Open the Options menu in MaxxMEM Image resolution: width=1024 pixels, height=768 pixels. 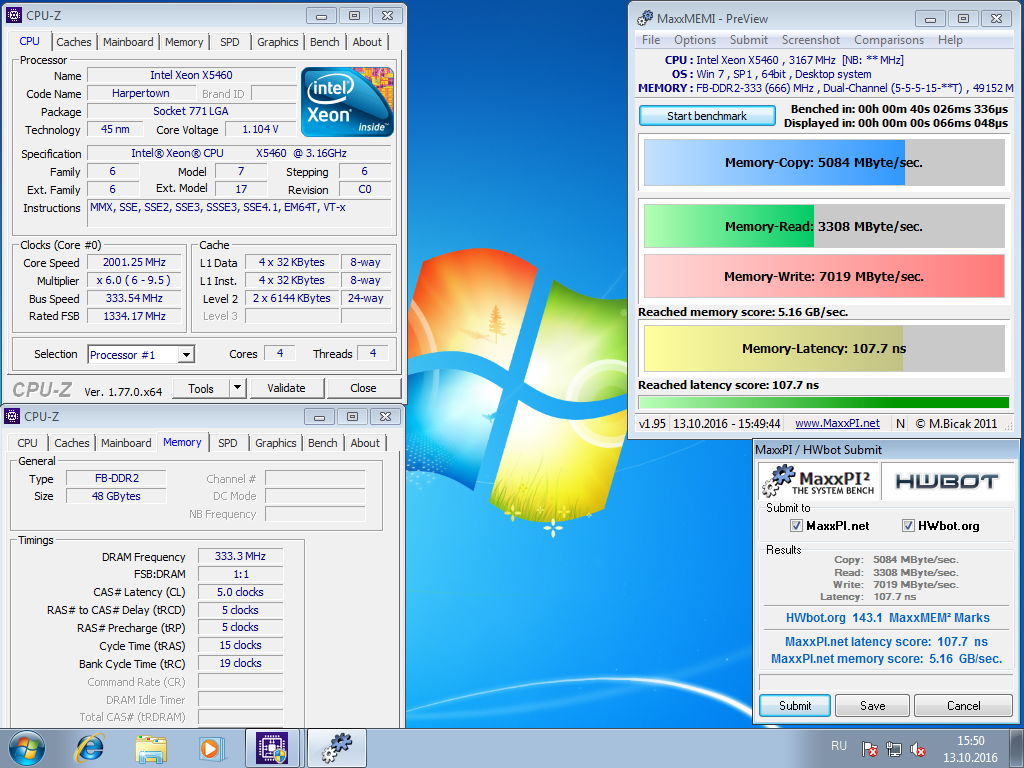(695, 40)
